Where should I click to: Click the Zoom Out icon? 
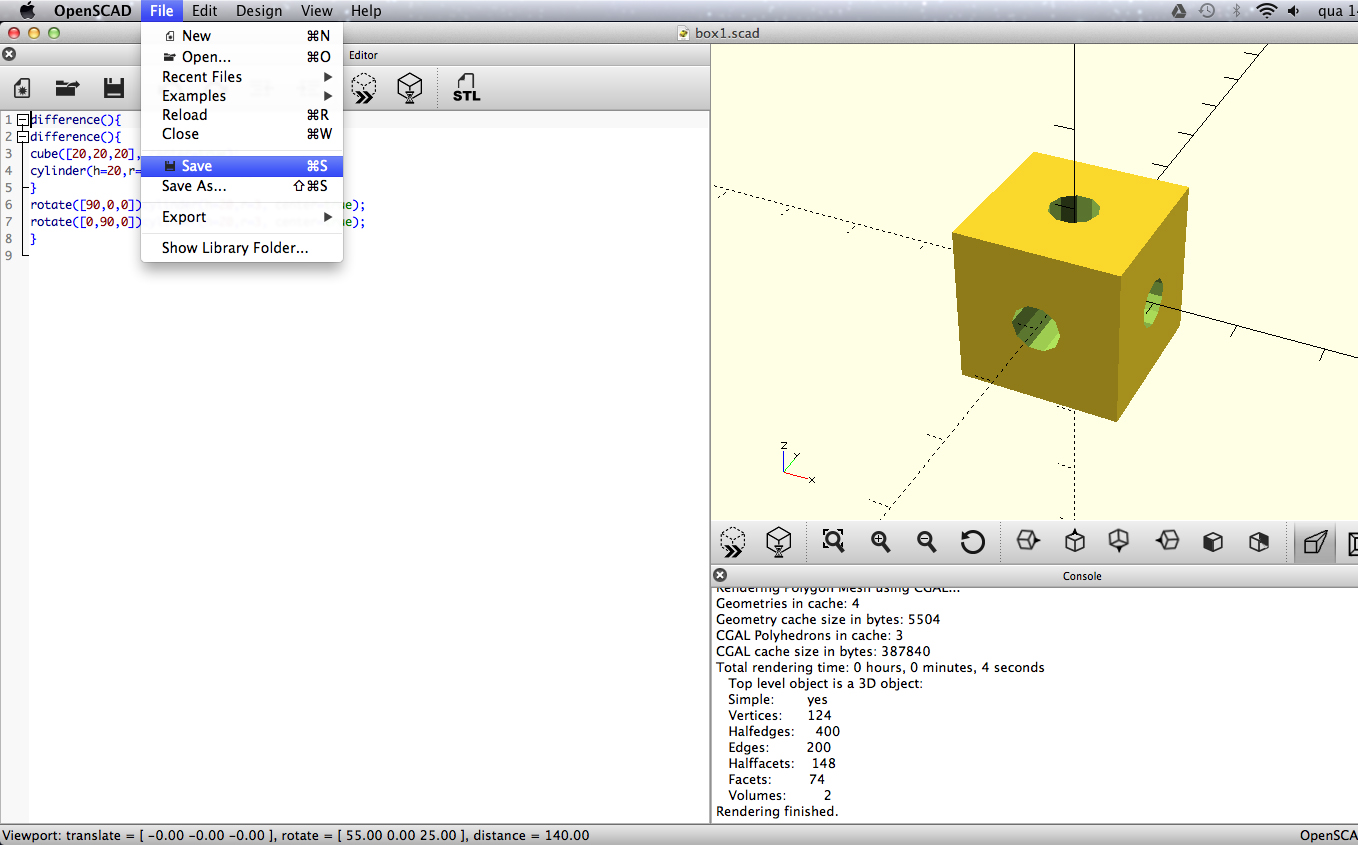(927, 541)
